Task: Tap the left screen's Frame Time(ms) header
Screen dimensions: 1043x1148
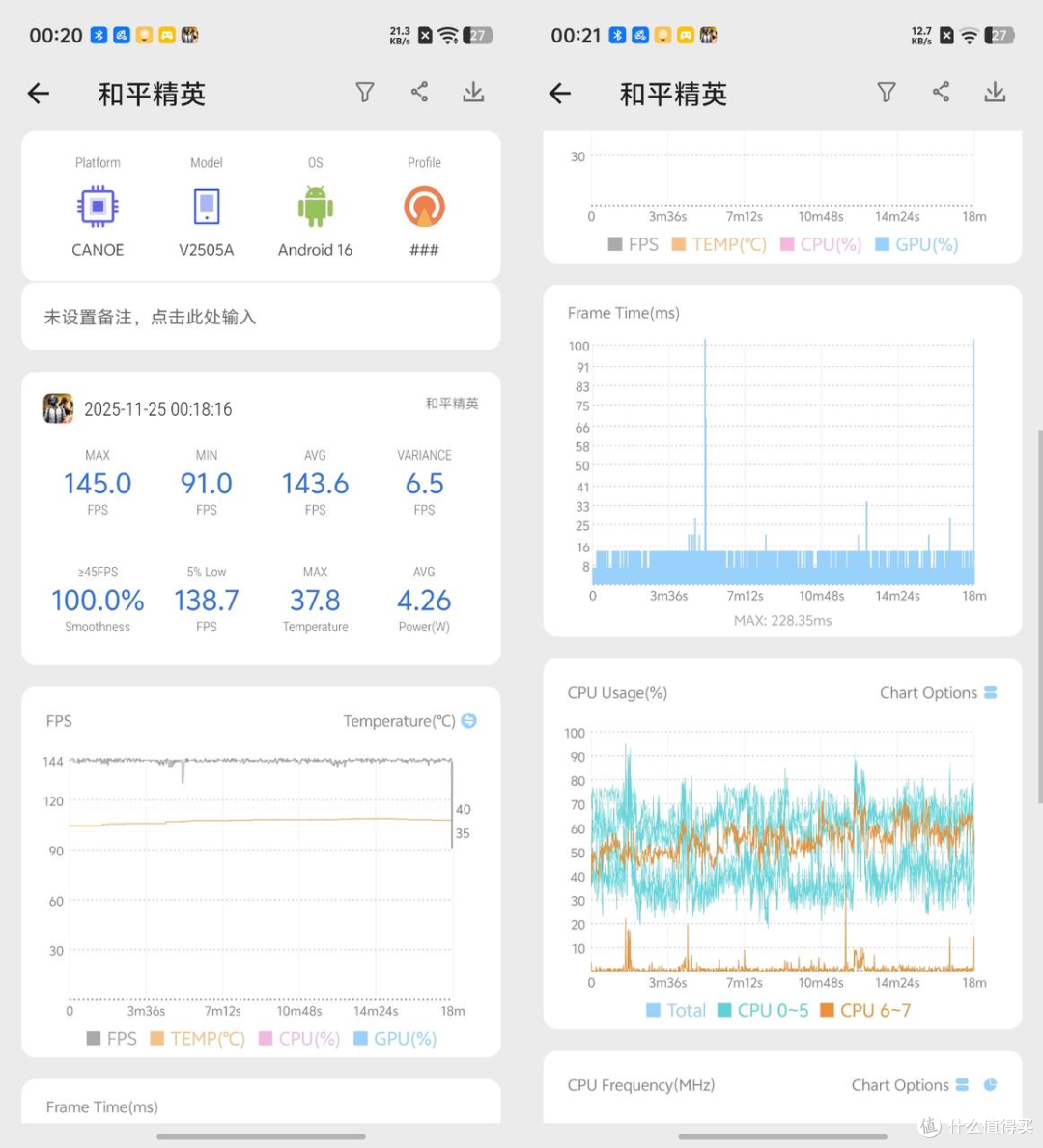Action: pos(101,1106)
